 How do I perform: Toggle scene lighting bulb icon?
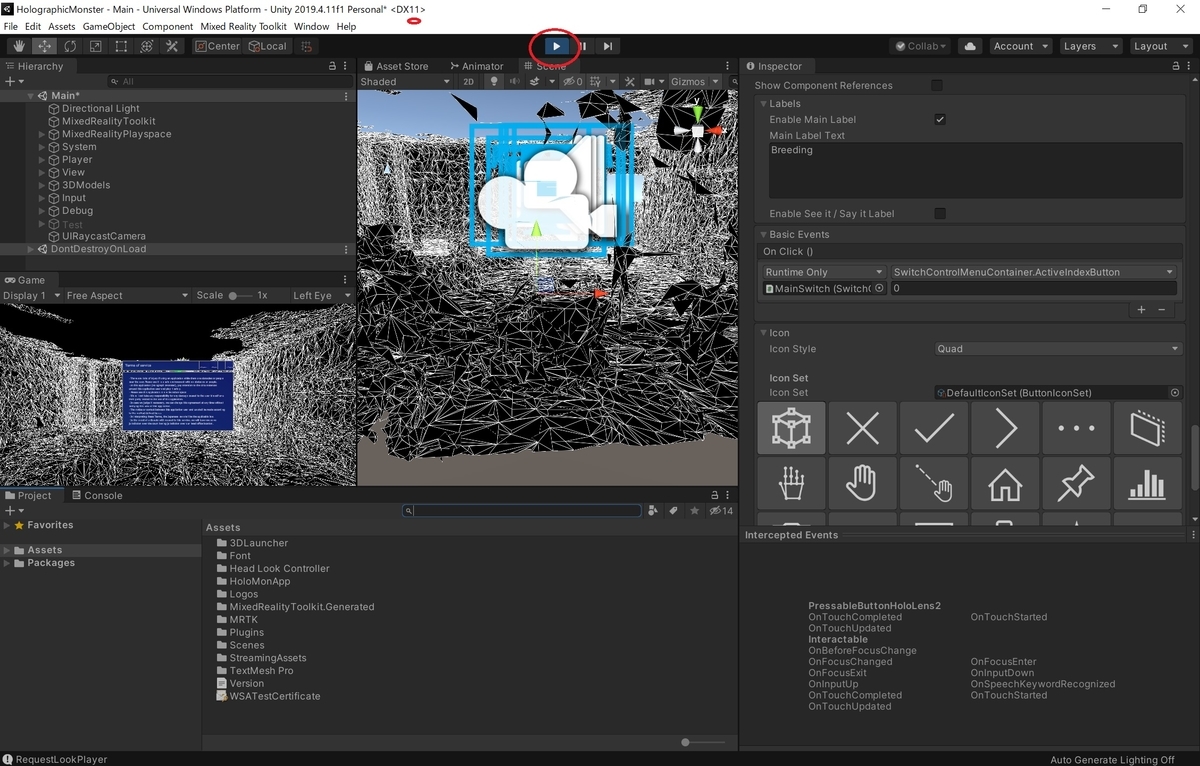[493, 82]
